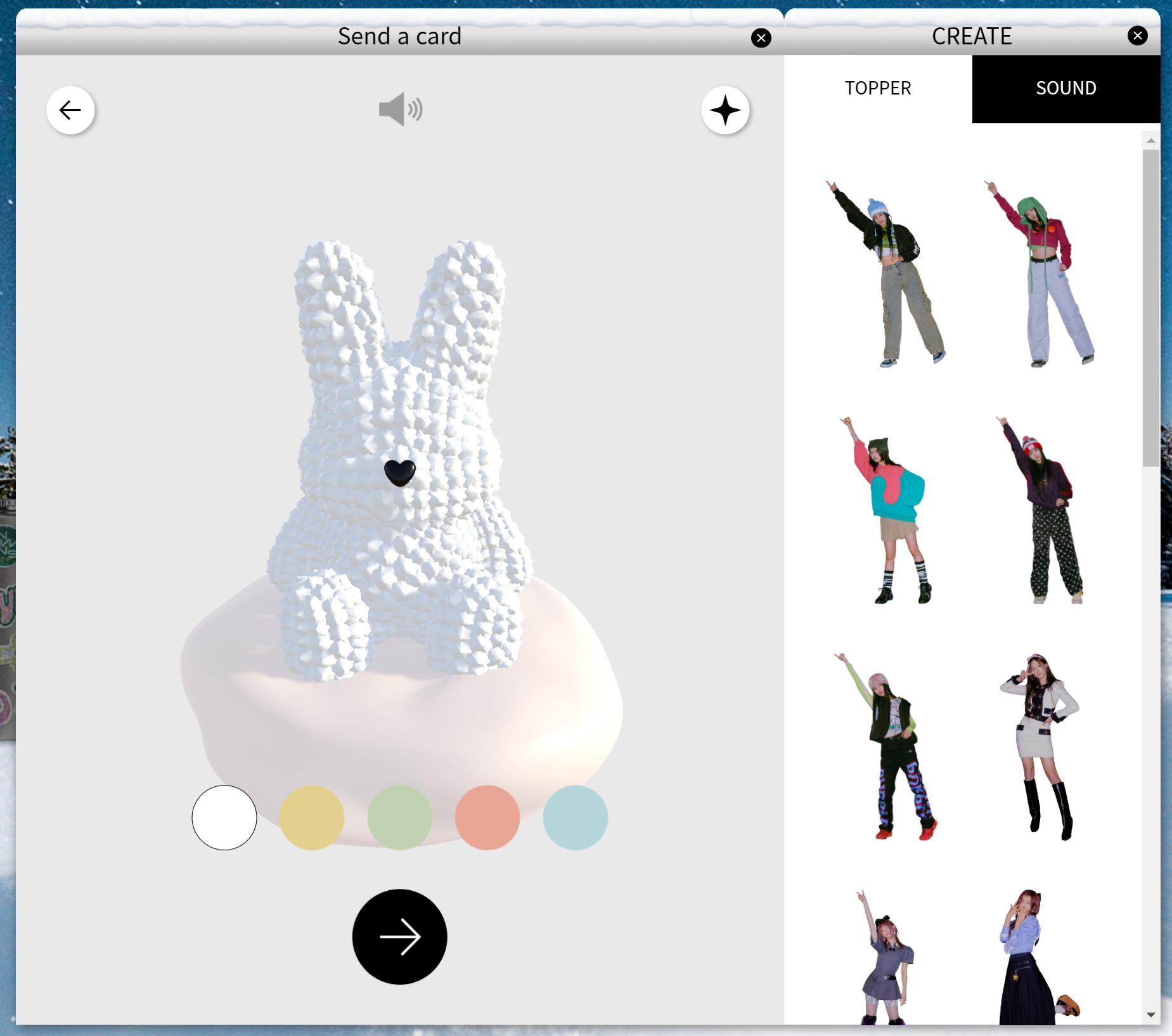Choose the yellow color swatch
The height and width of the screenshot is (1036, 1172).
coord(312,818)
